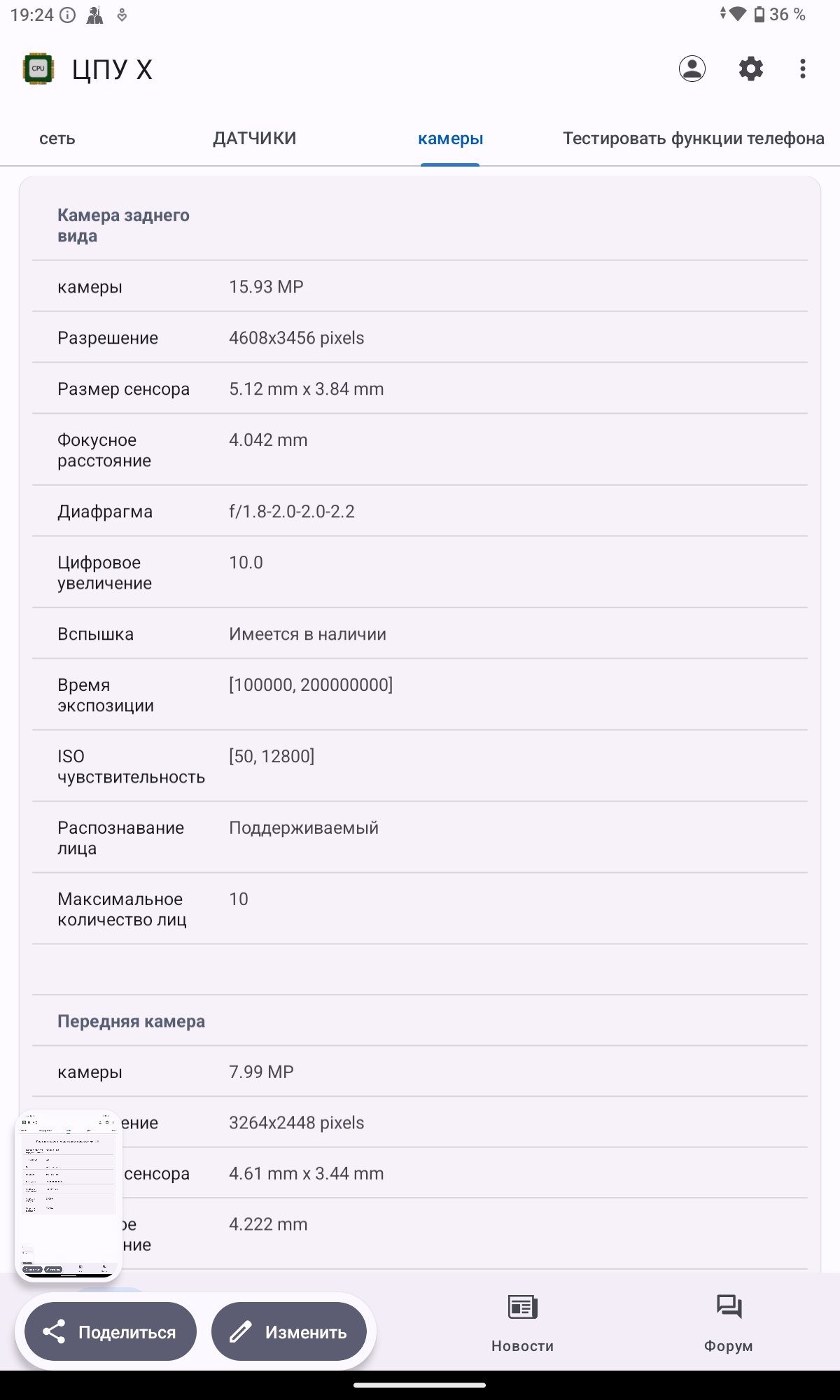Tap the Wi-Fi signal status icon
840x1400 pixels.
click(x=736, y=14)
